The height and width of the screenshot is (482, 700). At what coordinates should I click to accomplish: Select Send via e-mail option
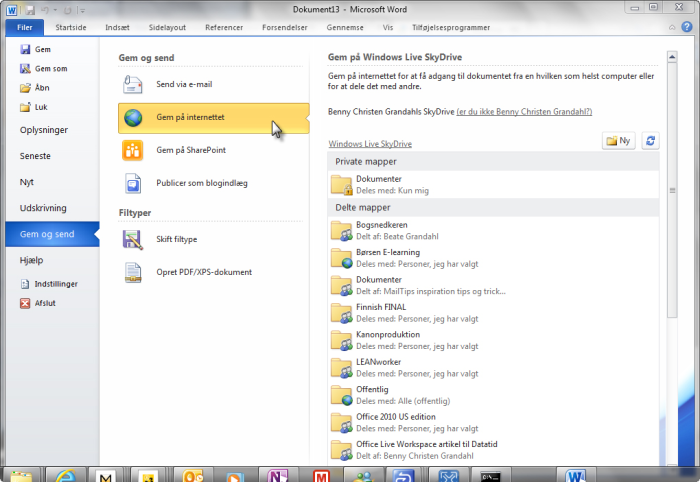[x=213, y=84]
